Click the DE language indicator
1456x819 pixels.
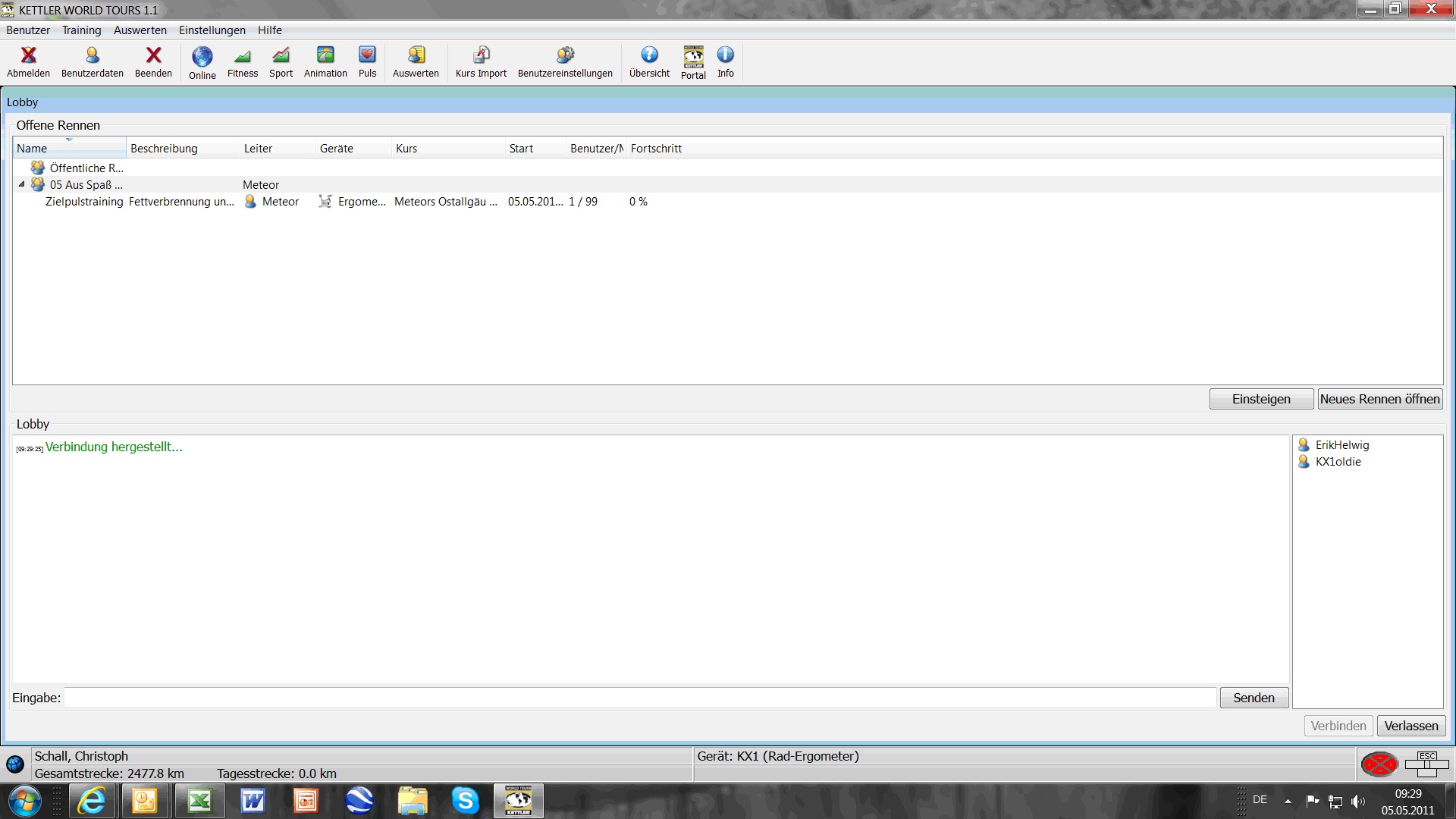[1260, 800]
